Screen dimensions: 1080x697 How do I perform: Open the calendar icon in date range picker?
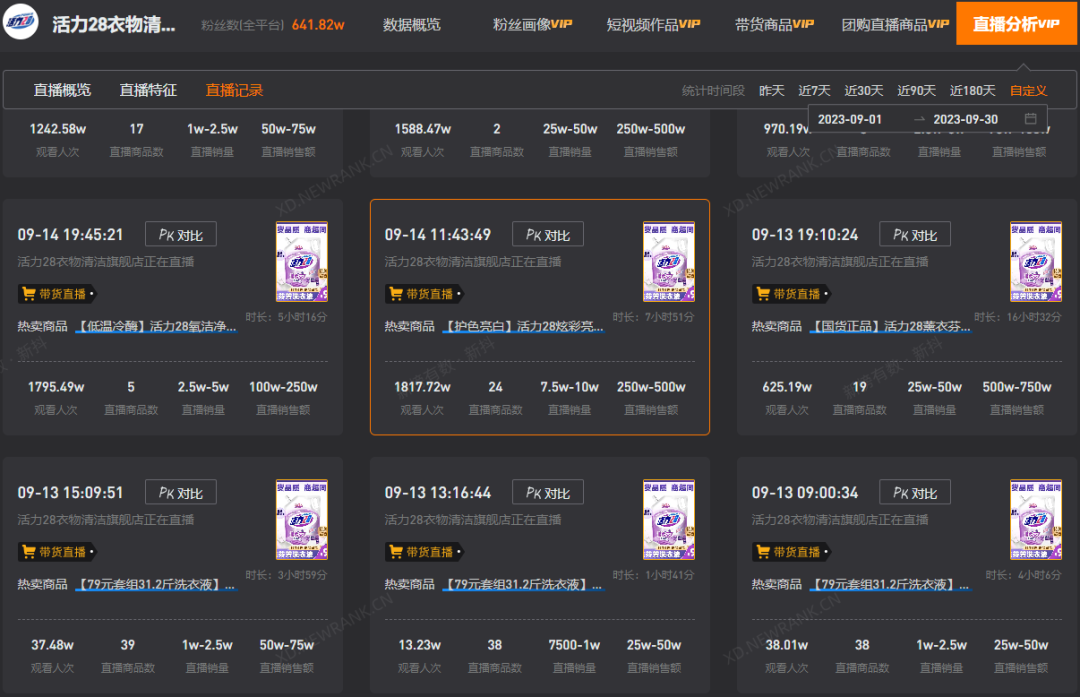tap(1030, 118)
